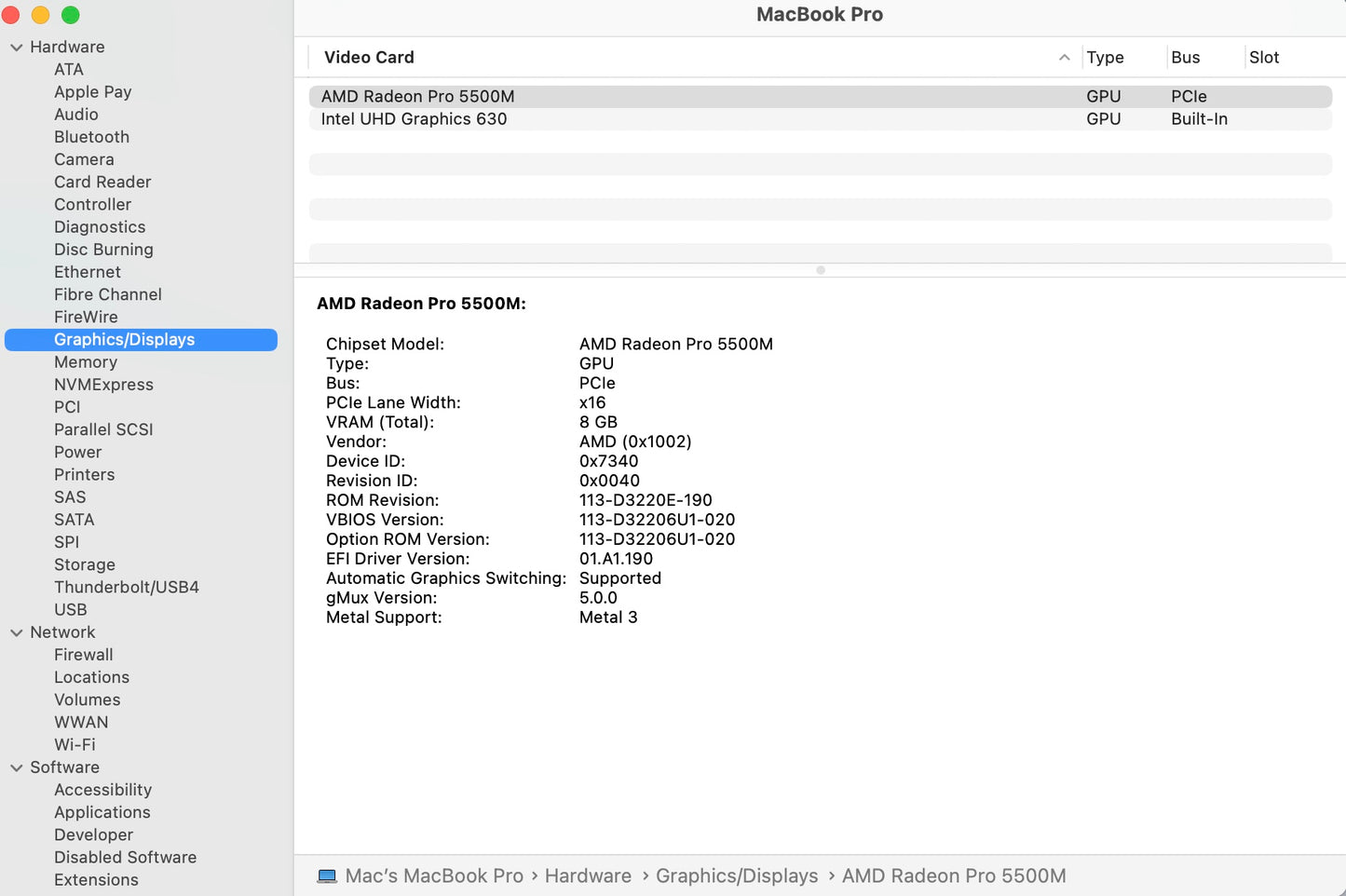
Task: Collapse the Network section chevron
Action: pyautogui.click(x=16, y=632)
